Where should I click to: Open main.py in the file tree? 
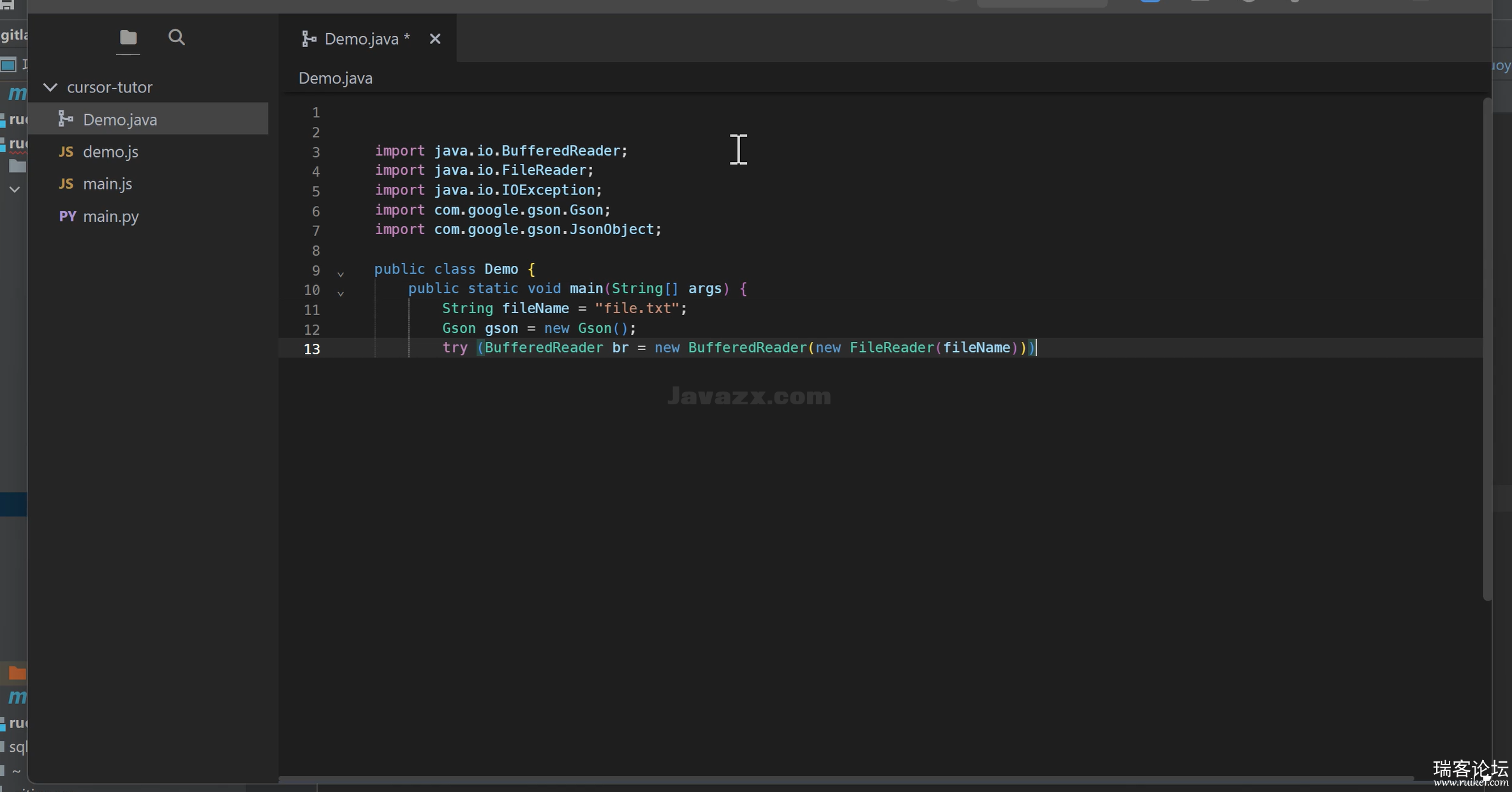(148, 216)
